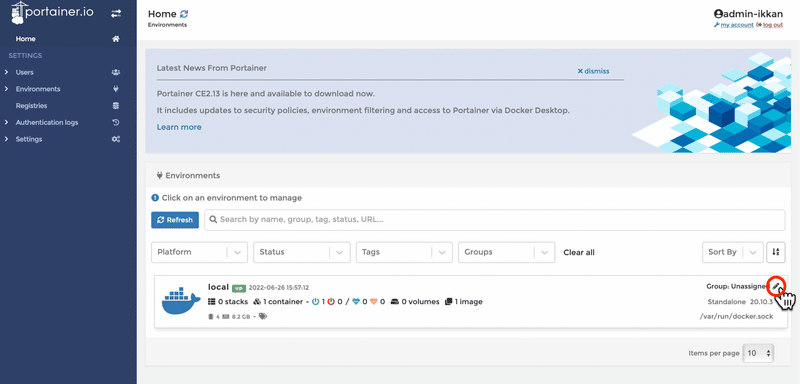Open Environments in the sidebar

pos(38,89)
